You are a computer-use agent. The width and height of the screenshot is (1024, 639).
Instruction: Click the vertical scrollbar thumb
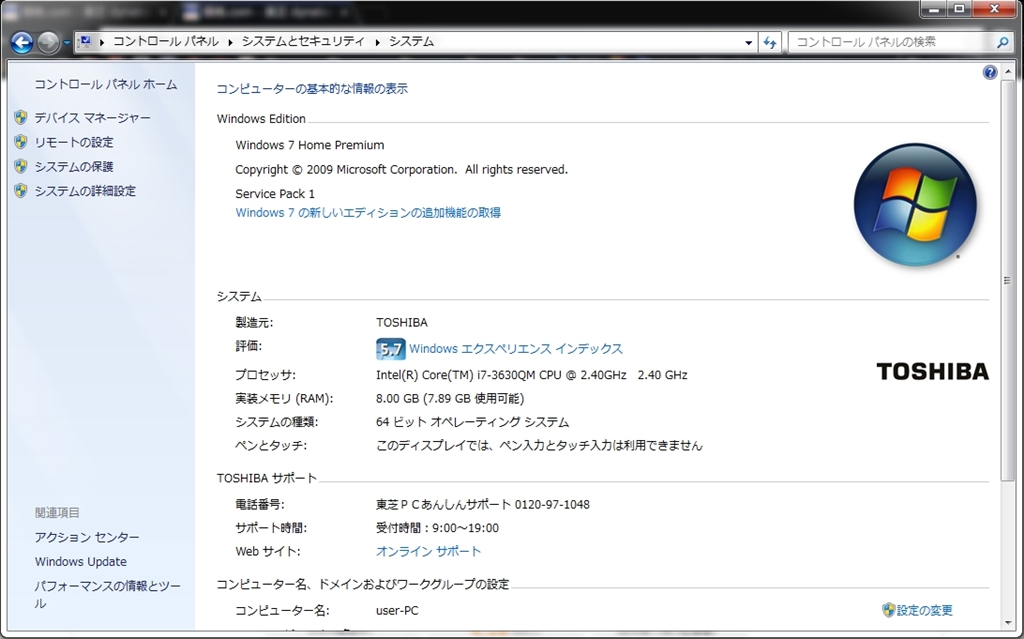click(1008, 281)
